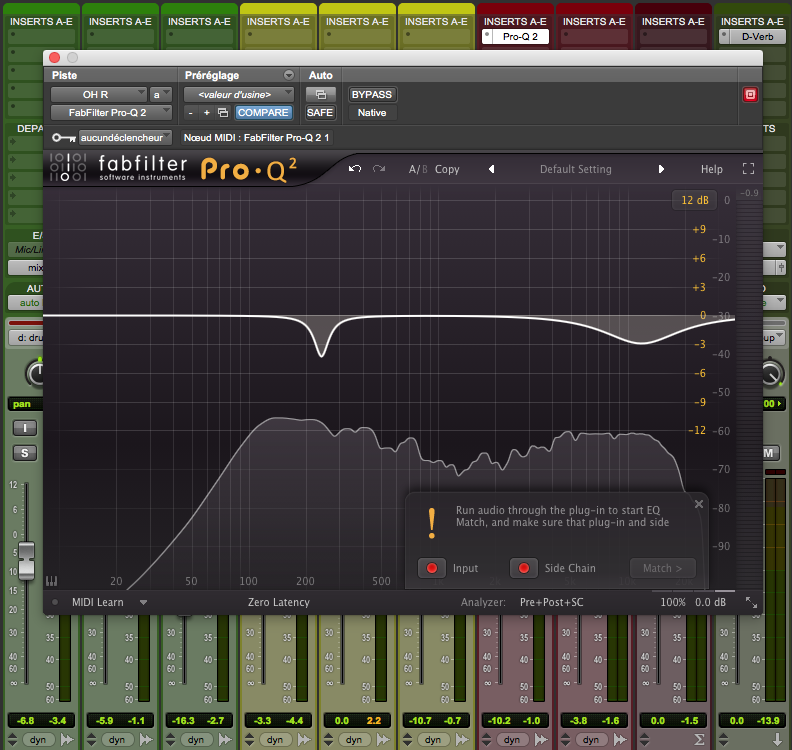Open Analyzer Pre+Post+SC settings
Screen dimensions: 792x750
[x=551, y=602]
